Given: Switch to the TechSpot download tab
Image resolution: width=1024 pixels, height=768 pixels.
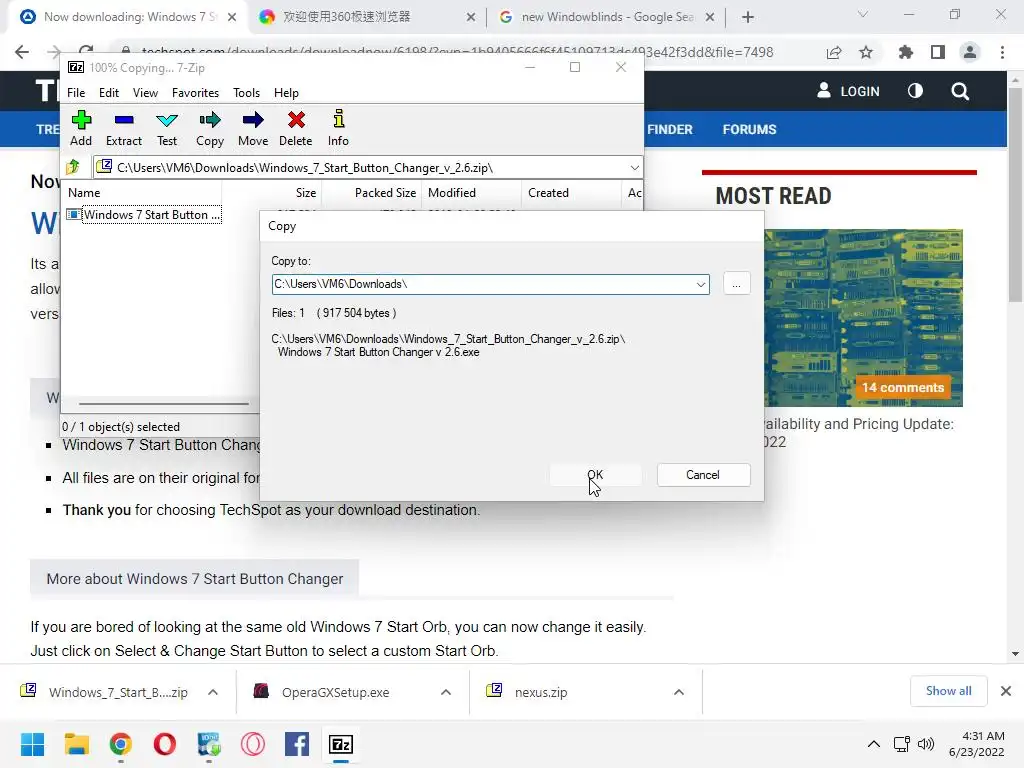Looking at the screenshot, I should click(128, 17).
